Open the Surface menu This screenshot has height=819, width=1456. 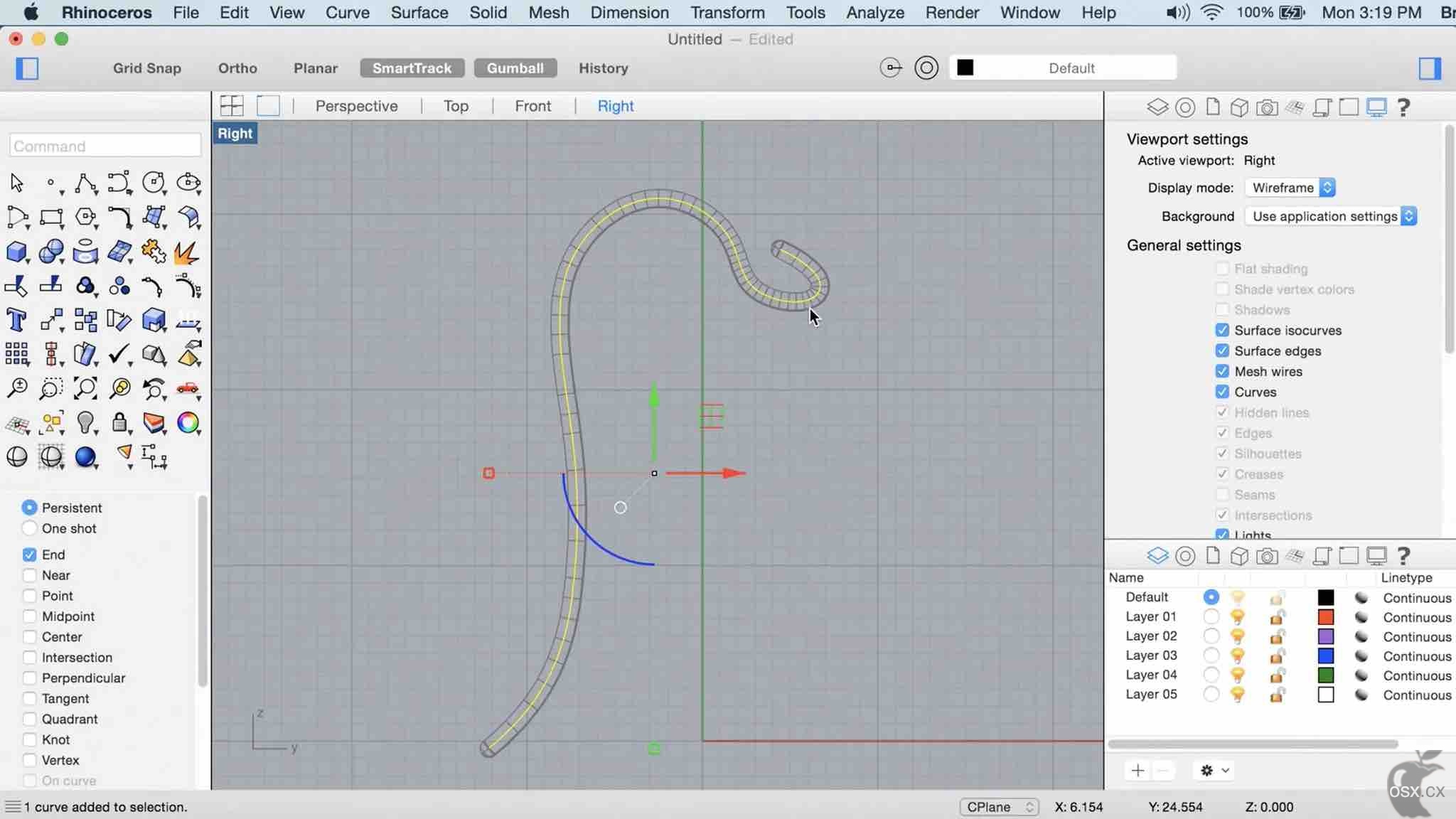pyautogui.click(x=419, y=12)
